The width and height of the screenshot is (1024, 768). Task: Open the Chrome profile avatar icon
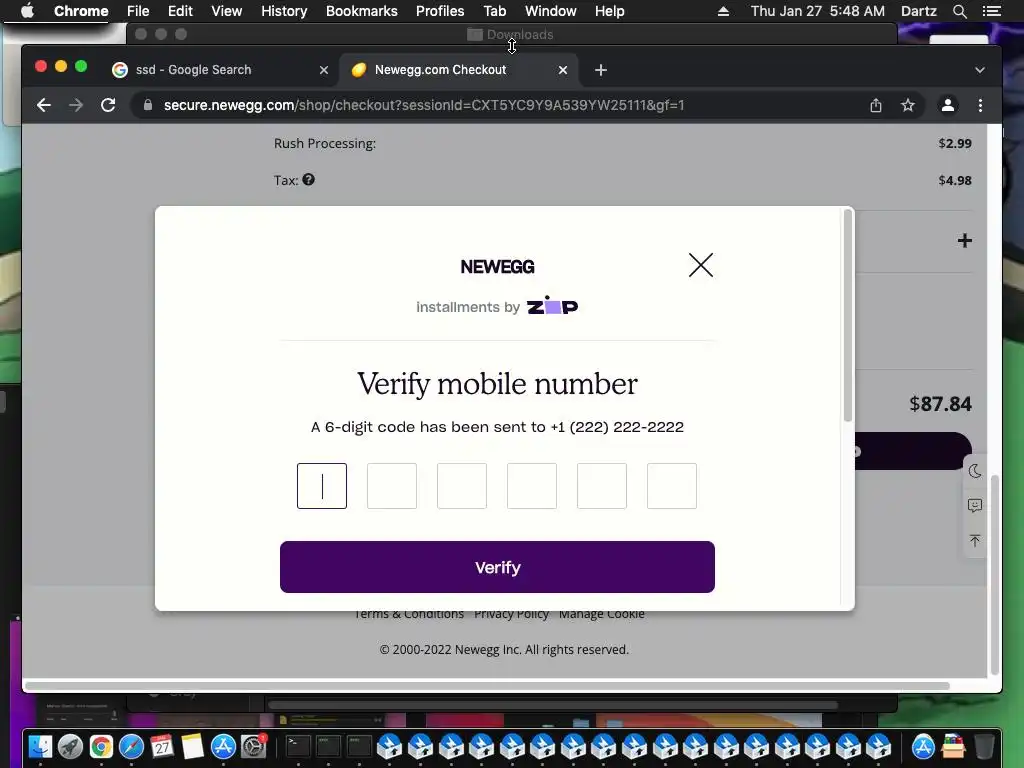pyautogui.click(x=948, y=105)
